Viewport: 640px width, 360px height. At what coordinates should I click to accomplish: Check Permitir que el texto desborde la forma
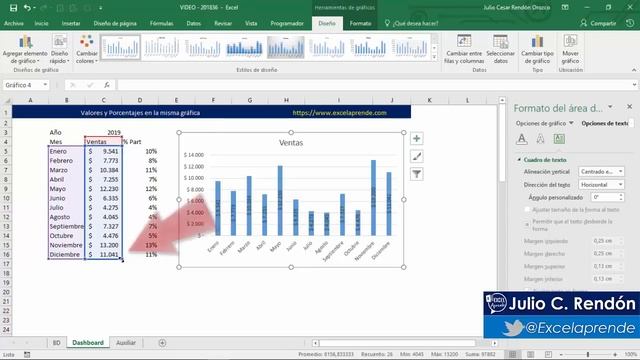pyautogui.click(x=527, y=224)
